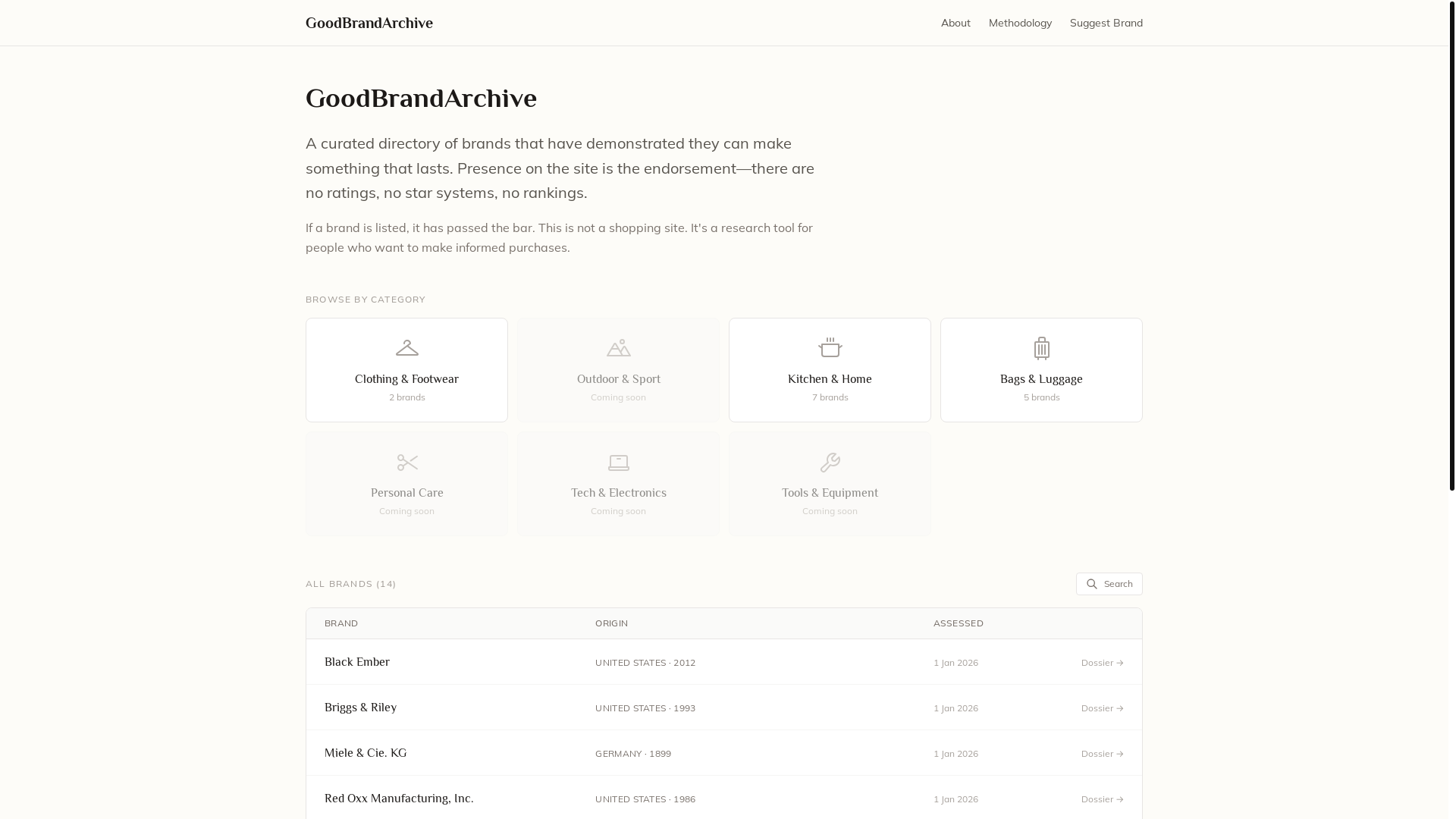Click the magnifier icon in Search

(1092, 584)
